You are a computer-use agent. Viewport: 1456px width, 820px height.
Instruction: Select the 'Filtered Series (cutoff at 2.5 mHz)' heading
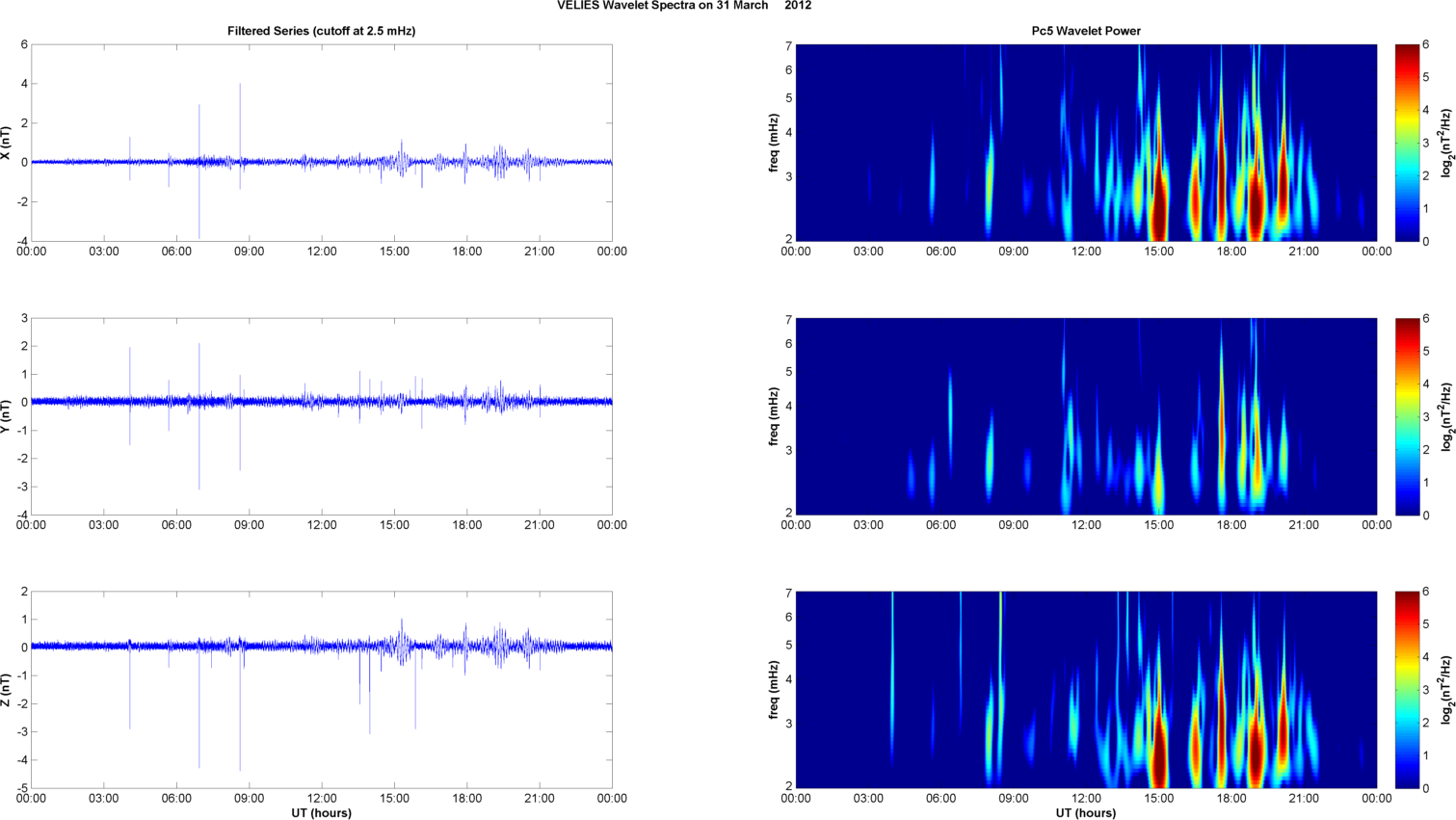click(321, 31)
